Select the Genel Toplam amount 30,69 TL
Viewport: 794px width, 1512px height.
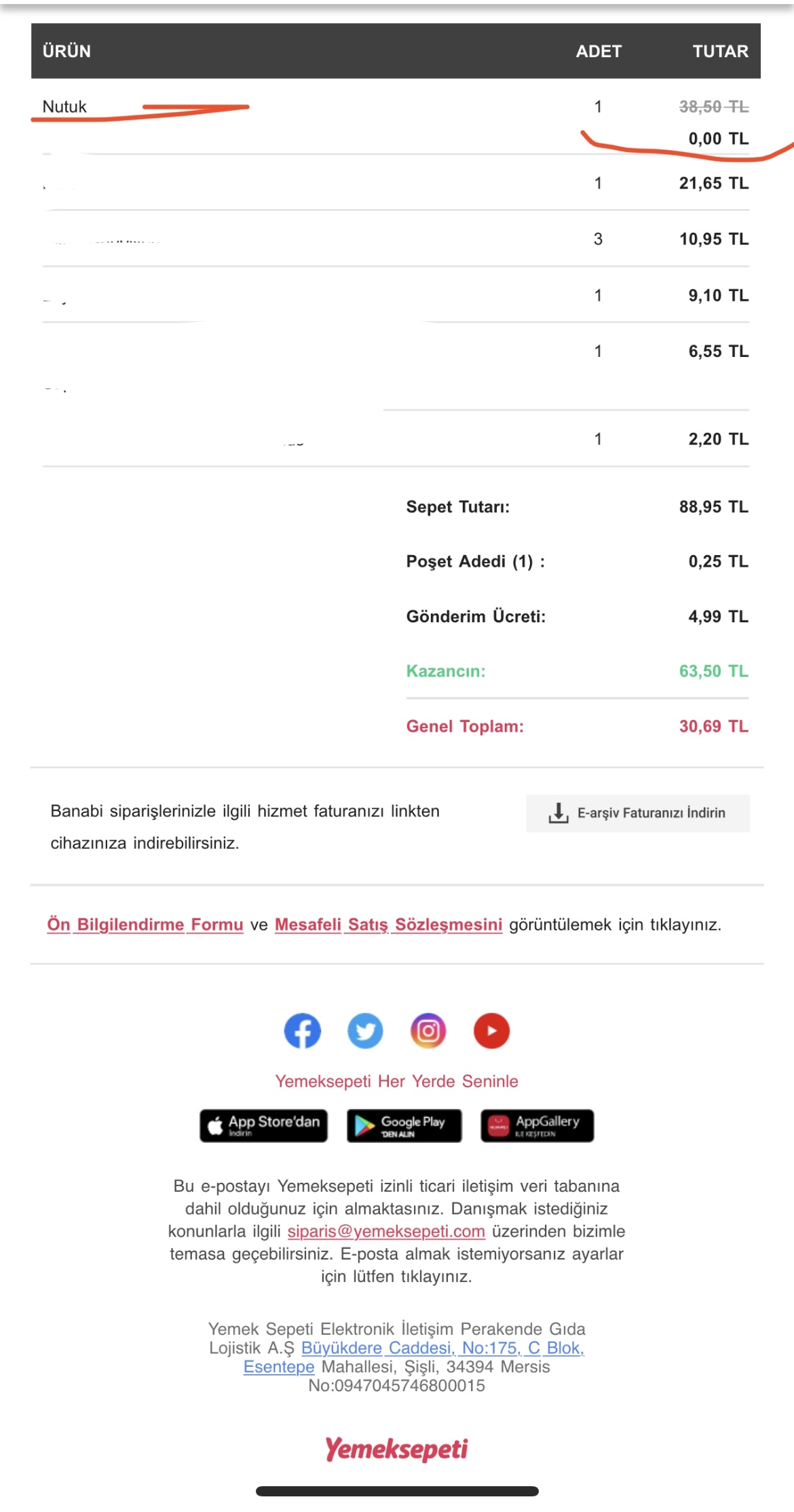coord(713,726)
